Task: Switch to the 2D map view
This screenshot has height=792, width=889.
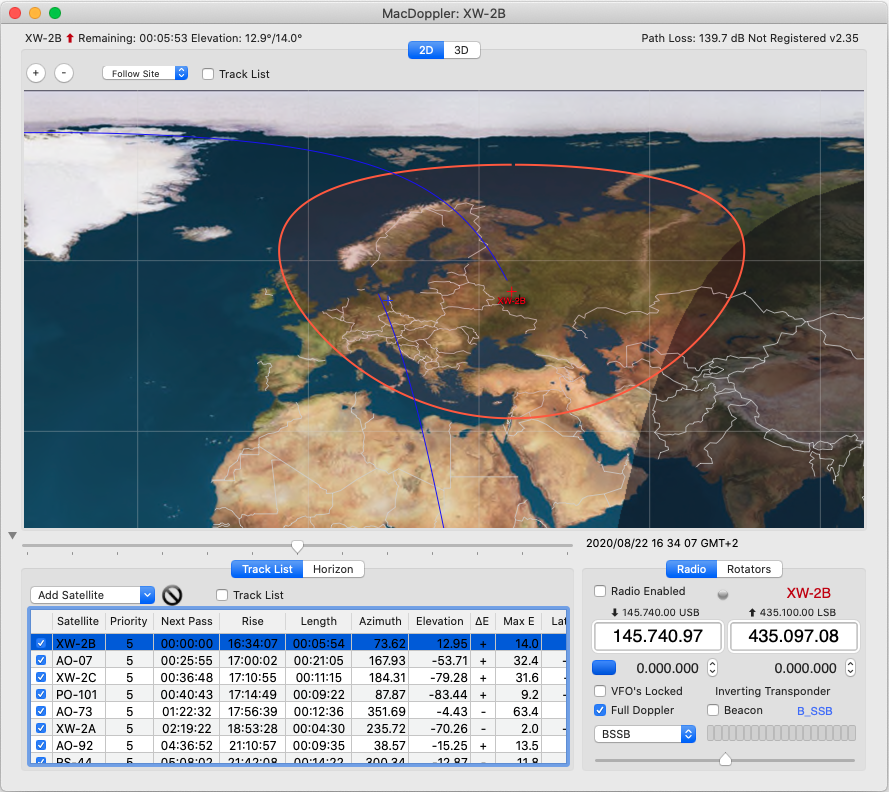Action: pyautogui.click(x=426, y=50)
